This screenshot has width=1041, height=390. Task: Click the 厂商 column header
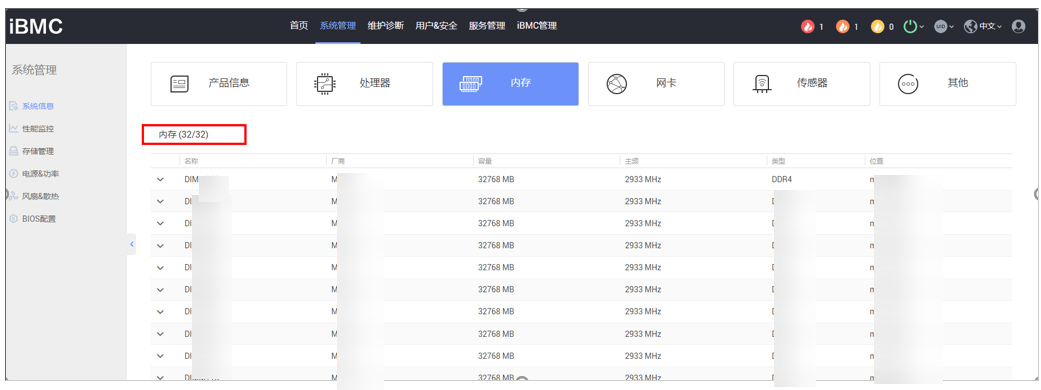click(337, 161)
